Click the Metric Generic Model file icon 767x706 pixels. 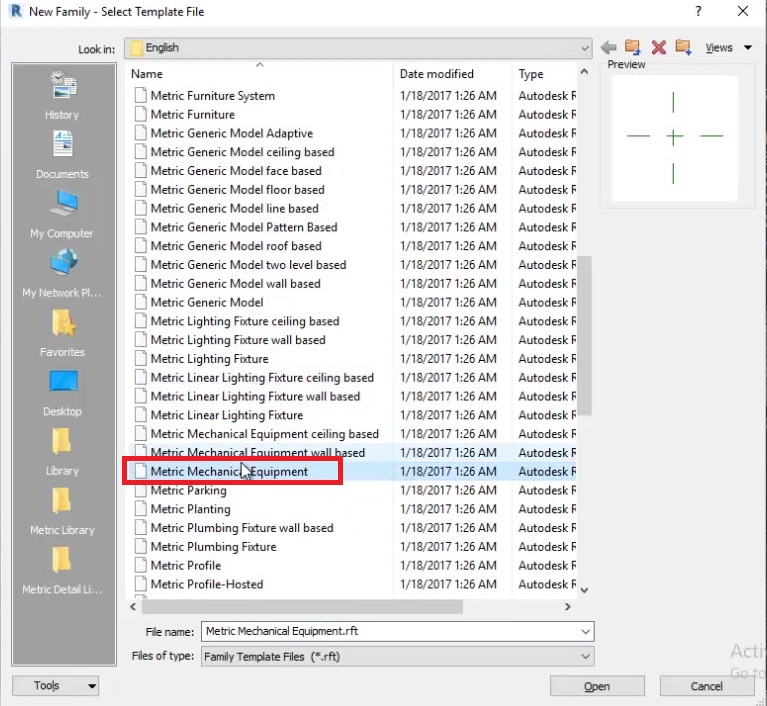[141, 302]
